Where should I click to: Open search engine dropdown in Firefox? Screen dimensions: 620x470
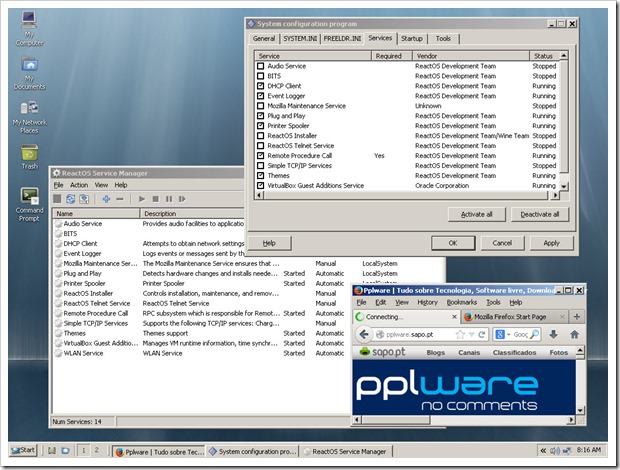pyautogui.click(x=508, y=335)
